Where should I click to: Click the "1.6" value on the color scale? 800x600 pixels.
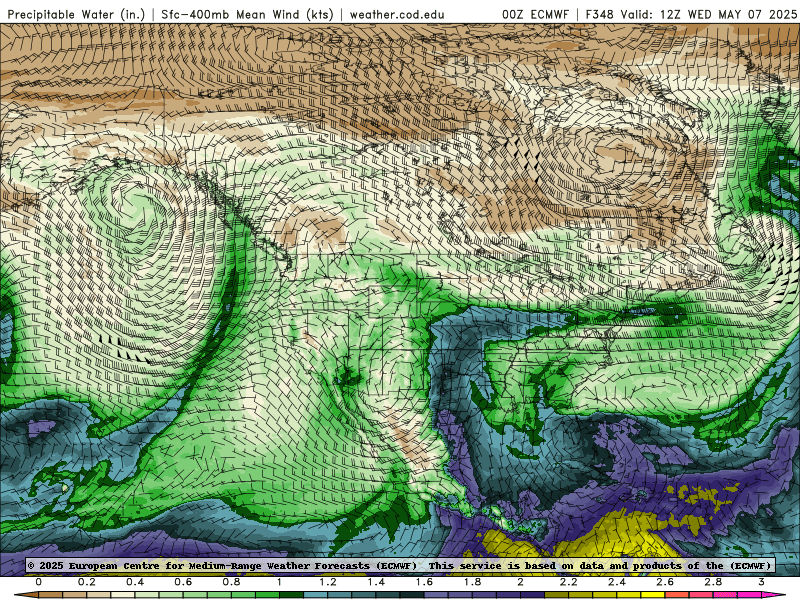click(424, 582)
